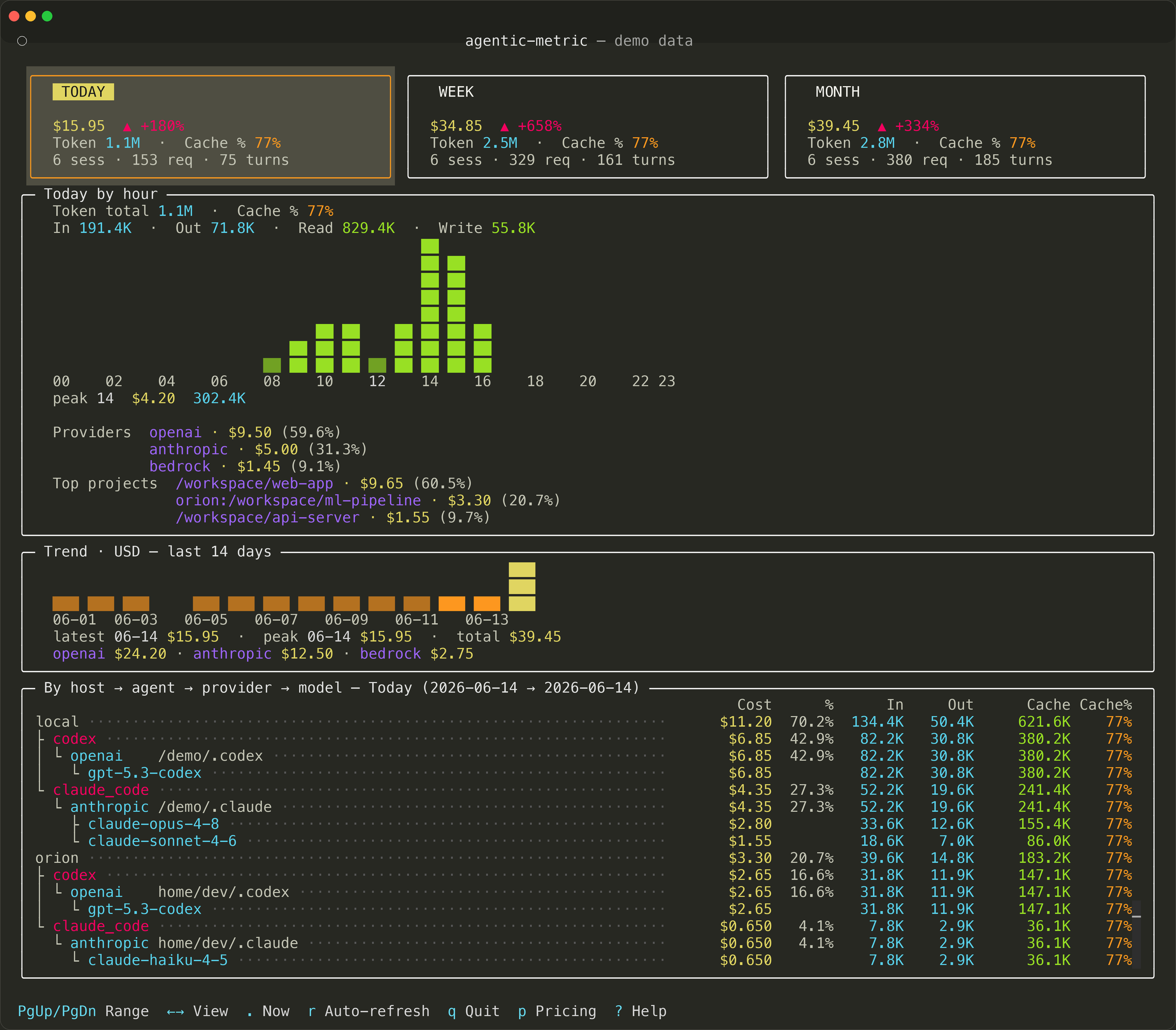This screenshot has height=1030, width=1176.
Task: Click the peak 14 $4.20 summary
Action: click(x=149, y=399)
